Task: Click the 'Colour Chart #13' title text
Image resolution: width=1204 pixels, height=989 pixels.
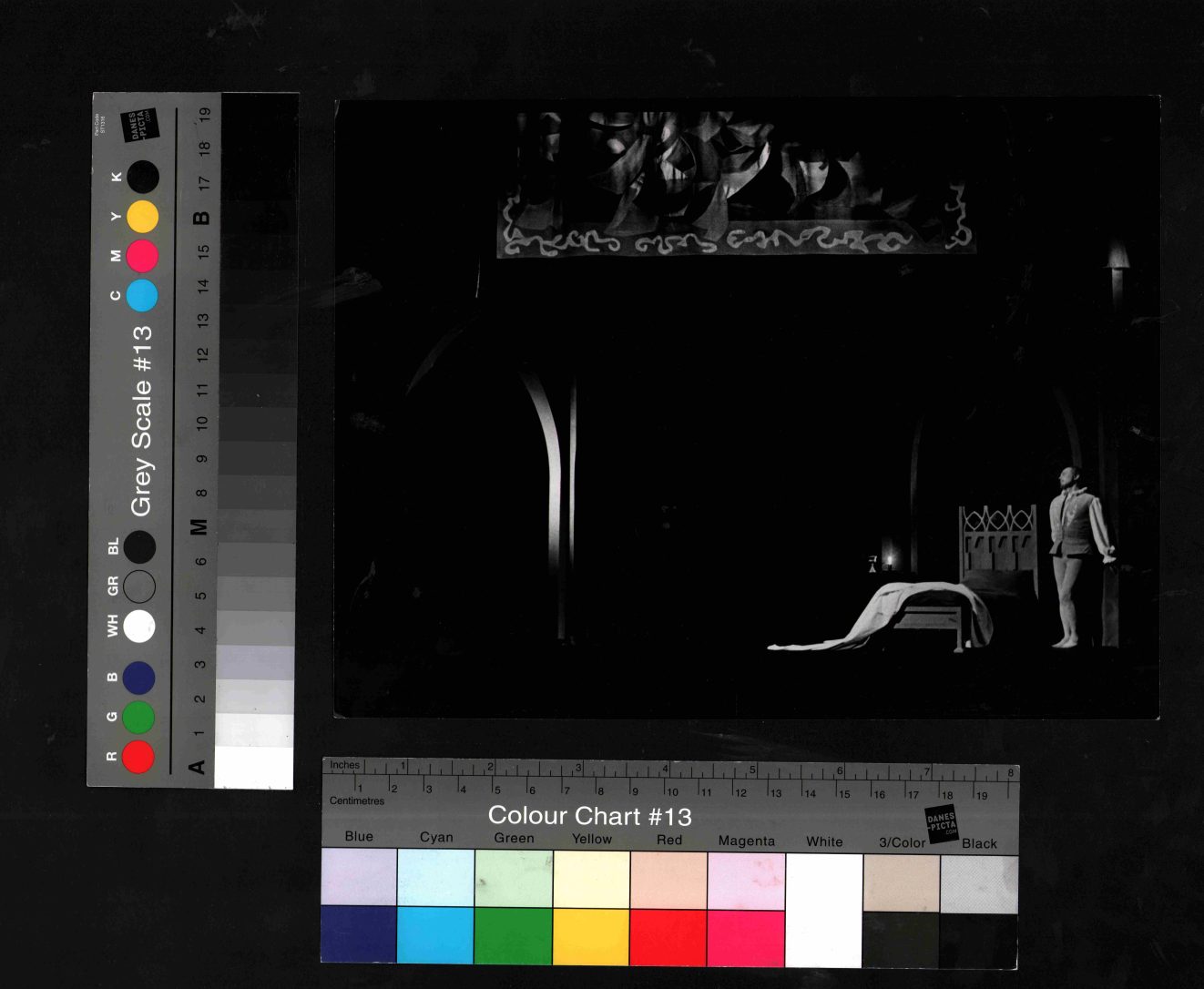Action: [x=589, y=816]
